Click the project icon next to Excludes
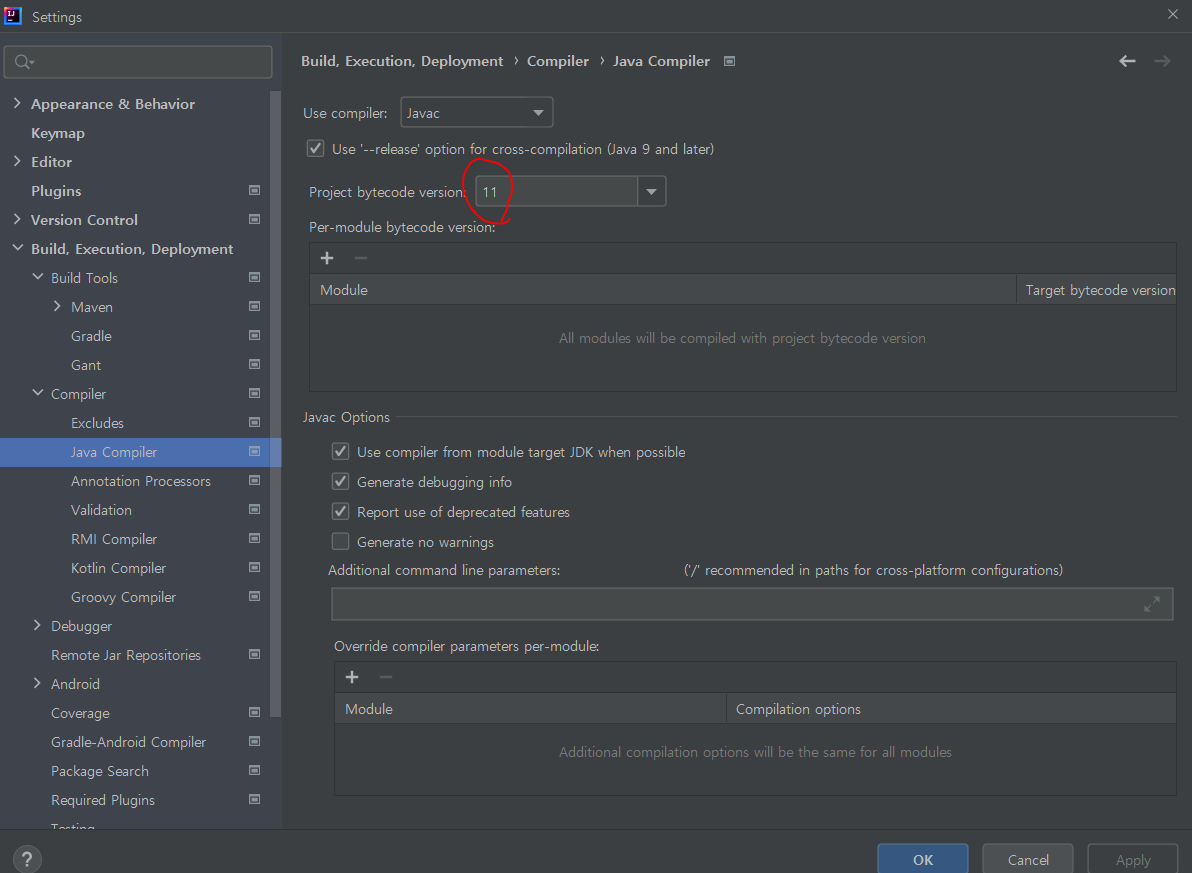The height and width of the screenshot is (873, 1192). pos(255,422)
